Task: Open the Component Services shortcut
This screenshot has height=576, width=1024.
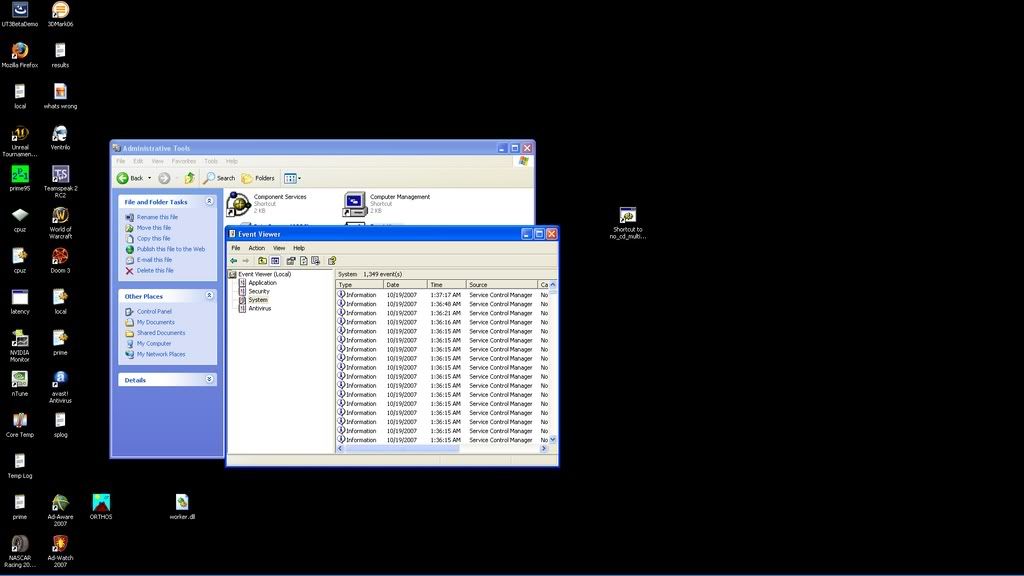Action: [x=239, y=204]
